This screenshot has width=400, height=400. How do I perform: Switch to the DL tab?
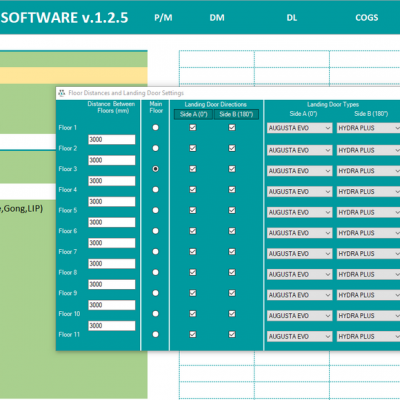coord(292,18)
